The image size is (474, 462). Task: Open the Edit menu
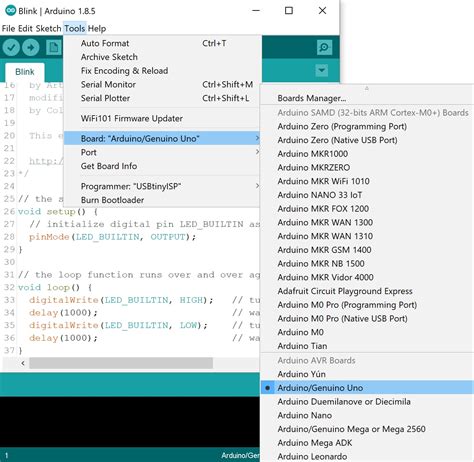coord(25,28)
